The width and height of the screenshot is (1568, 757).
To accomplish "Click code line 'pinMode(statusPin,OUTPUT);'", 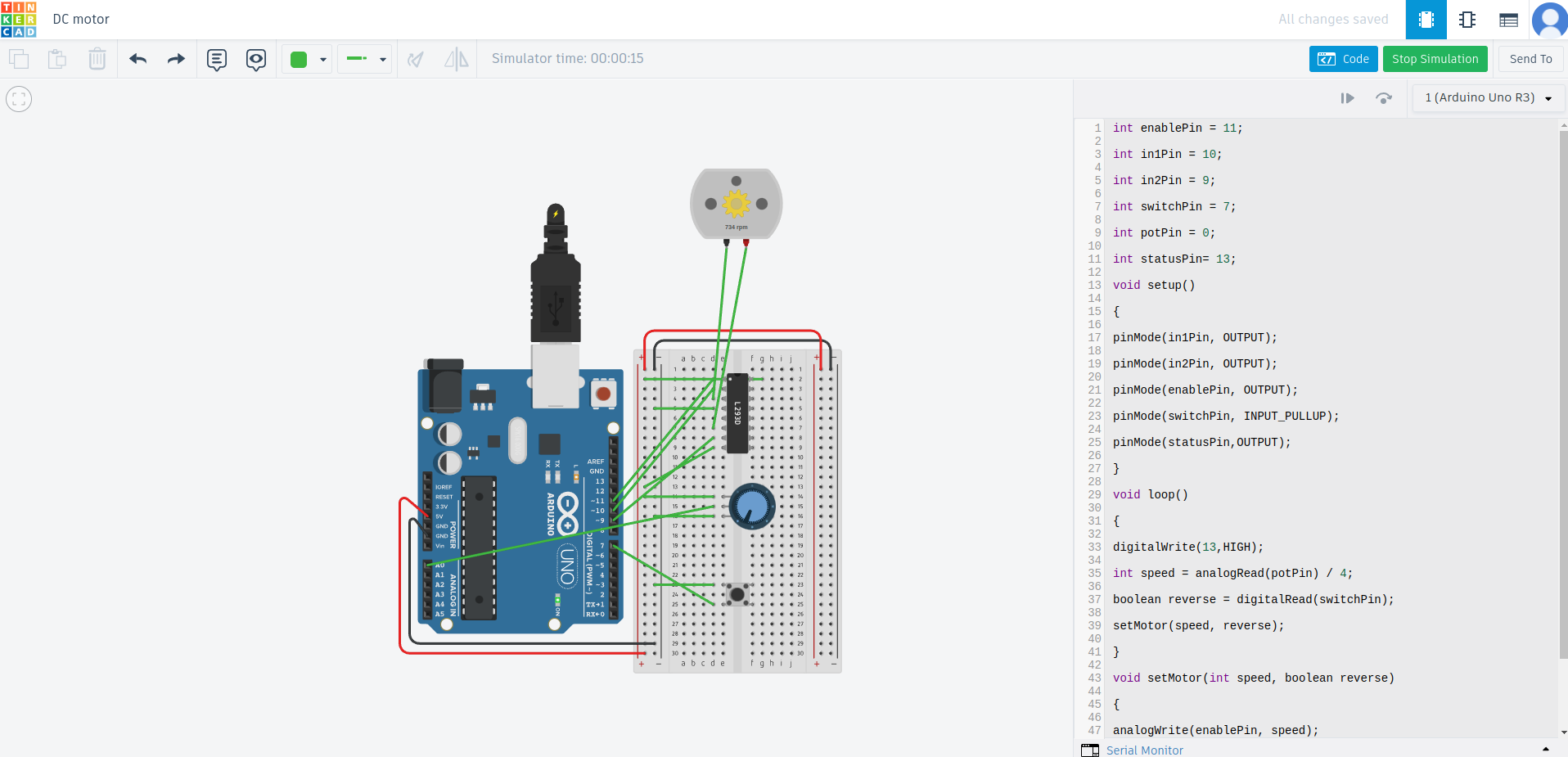I will pyautogui.click(x=1201, y=442).
